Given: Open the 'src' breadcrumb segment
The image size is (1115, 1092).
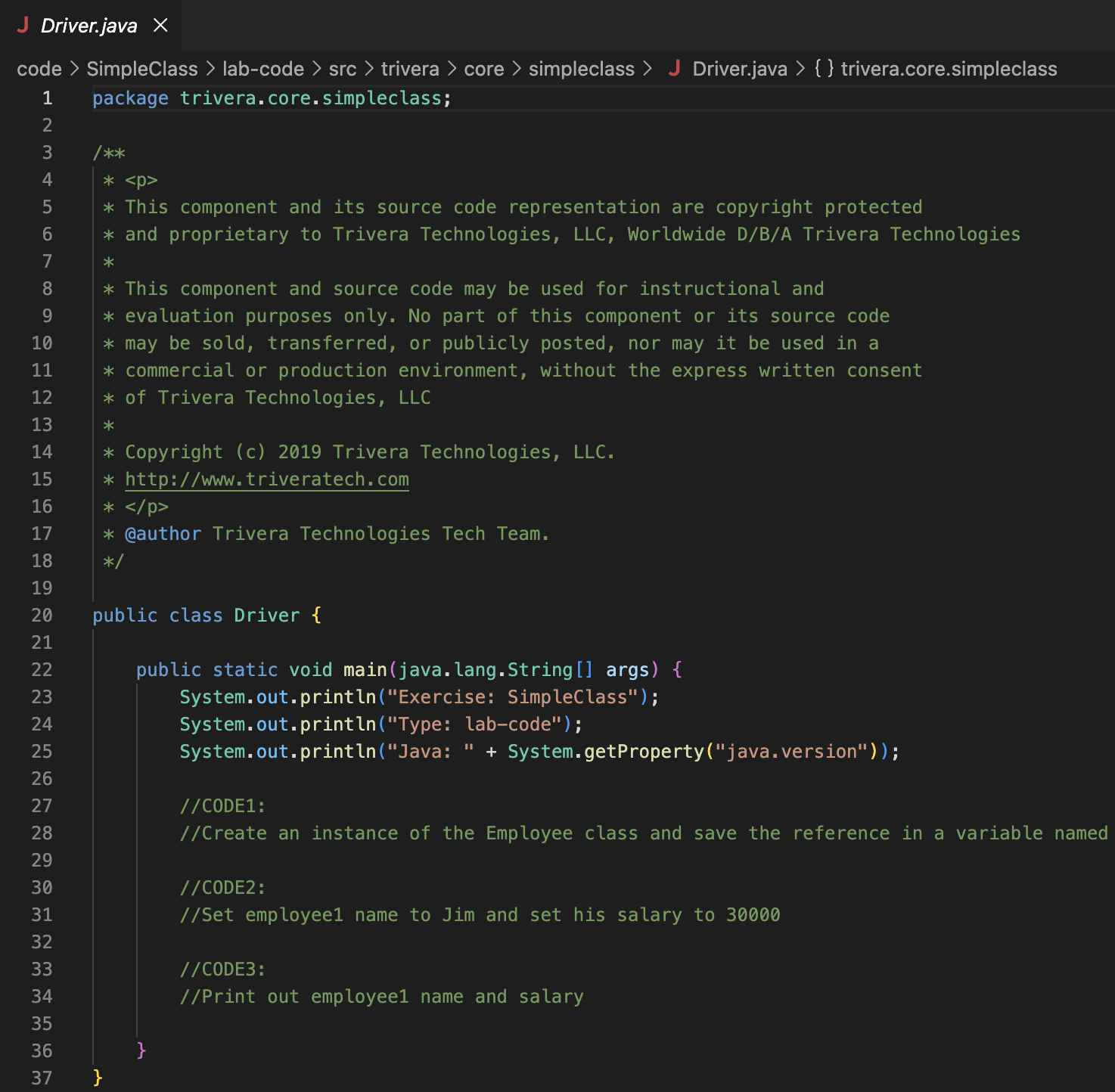Looking at the screenshot, I should (343, 69).
